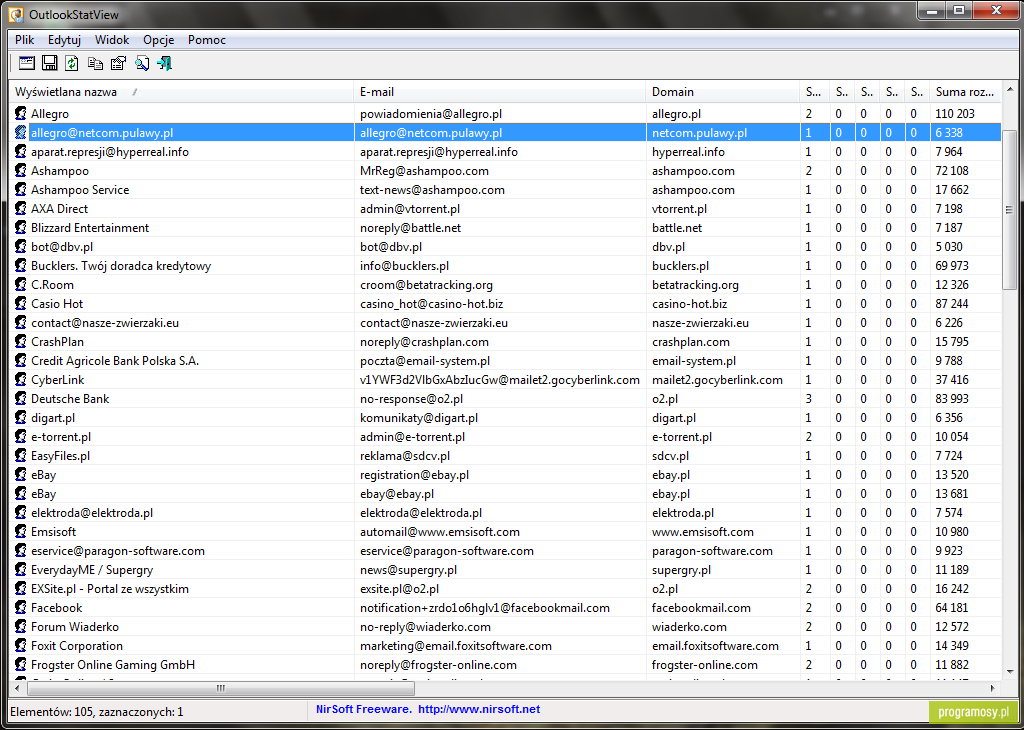Viewport: 1024px width, 730px height.
Task: Sort by the E-mail column header
Action: tap(500, 91)
